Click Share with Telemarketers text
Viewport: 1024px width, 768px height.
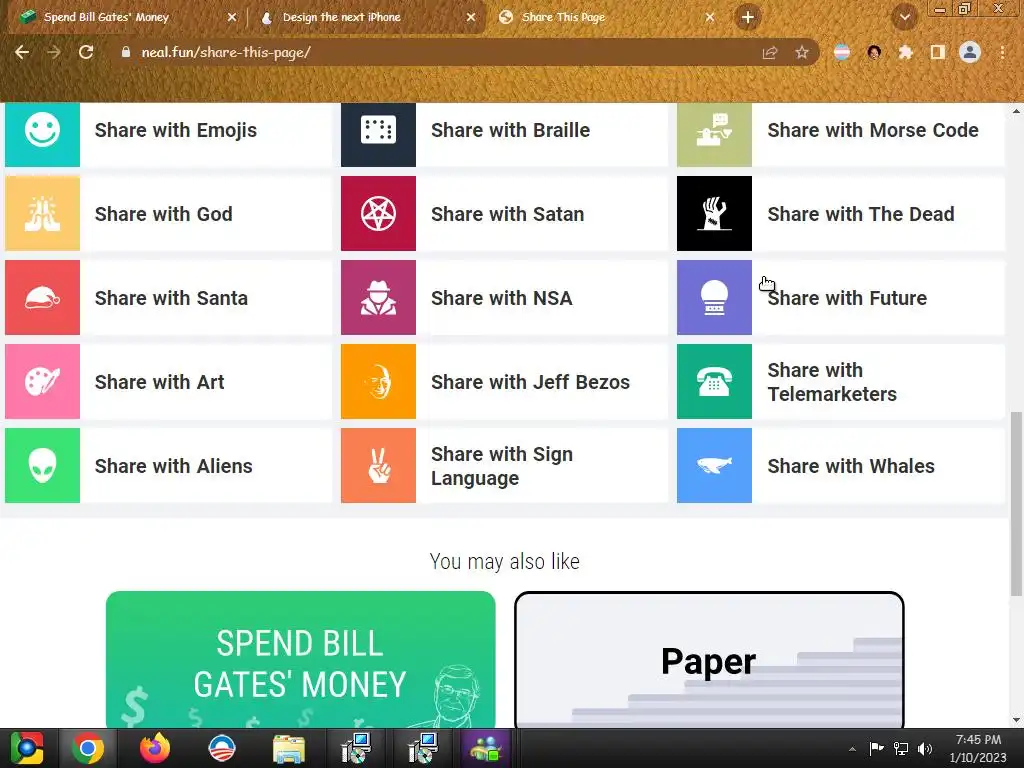(832, 381)
